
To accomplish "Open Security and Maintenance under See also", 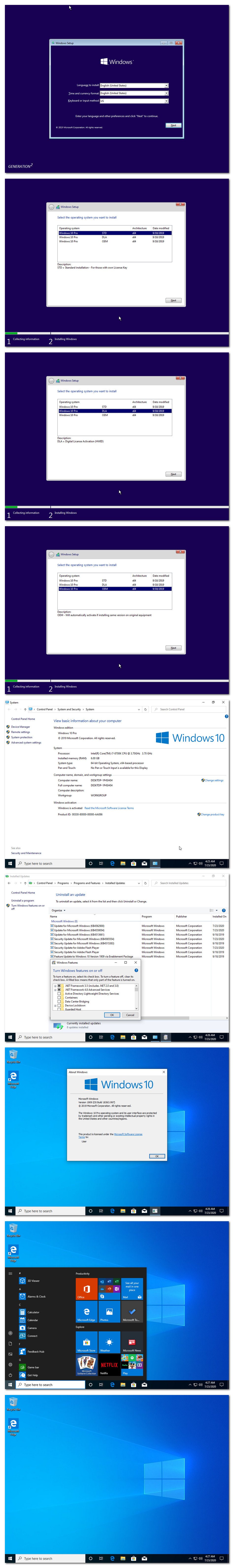I will pos(26,853).
